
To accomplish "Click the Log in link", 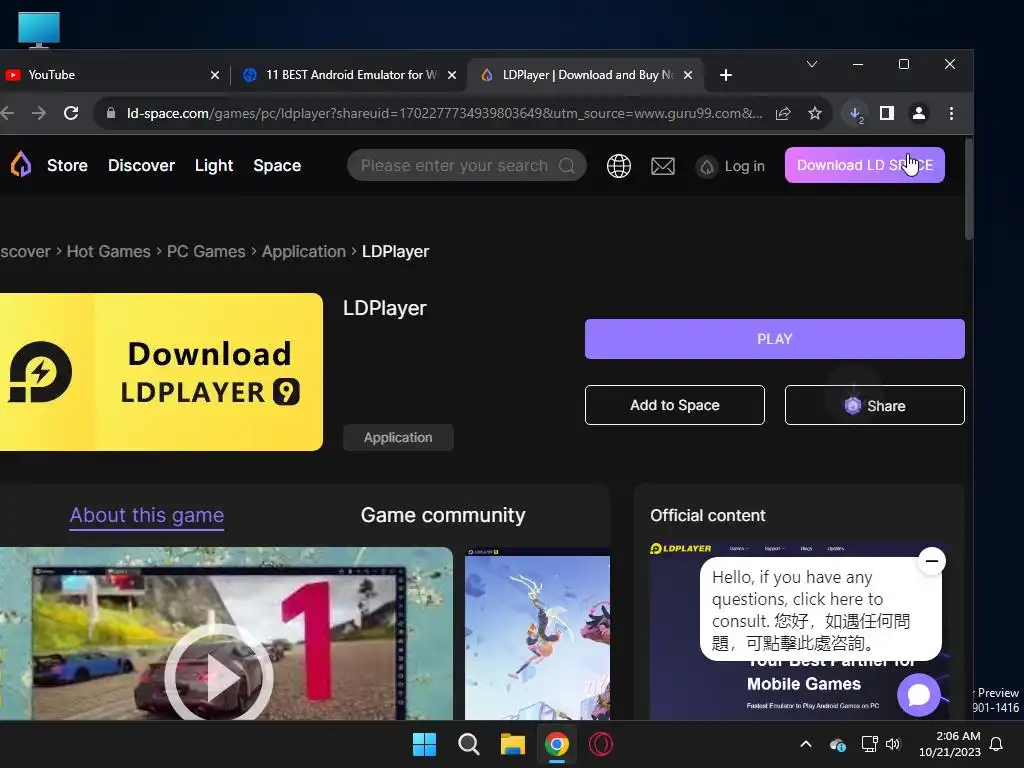I will [744, 167].
